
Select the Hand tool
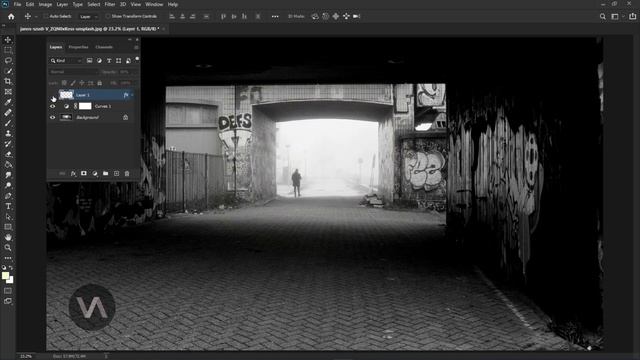tap(8, 237)
